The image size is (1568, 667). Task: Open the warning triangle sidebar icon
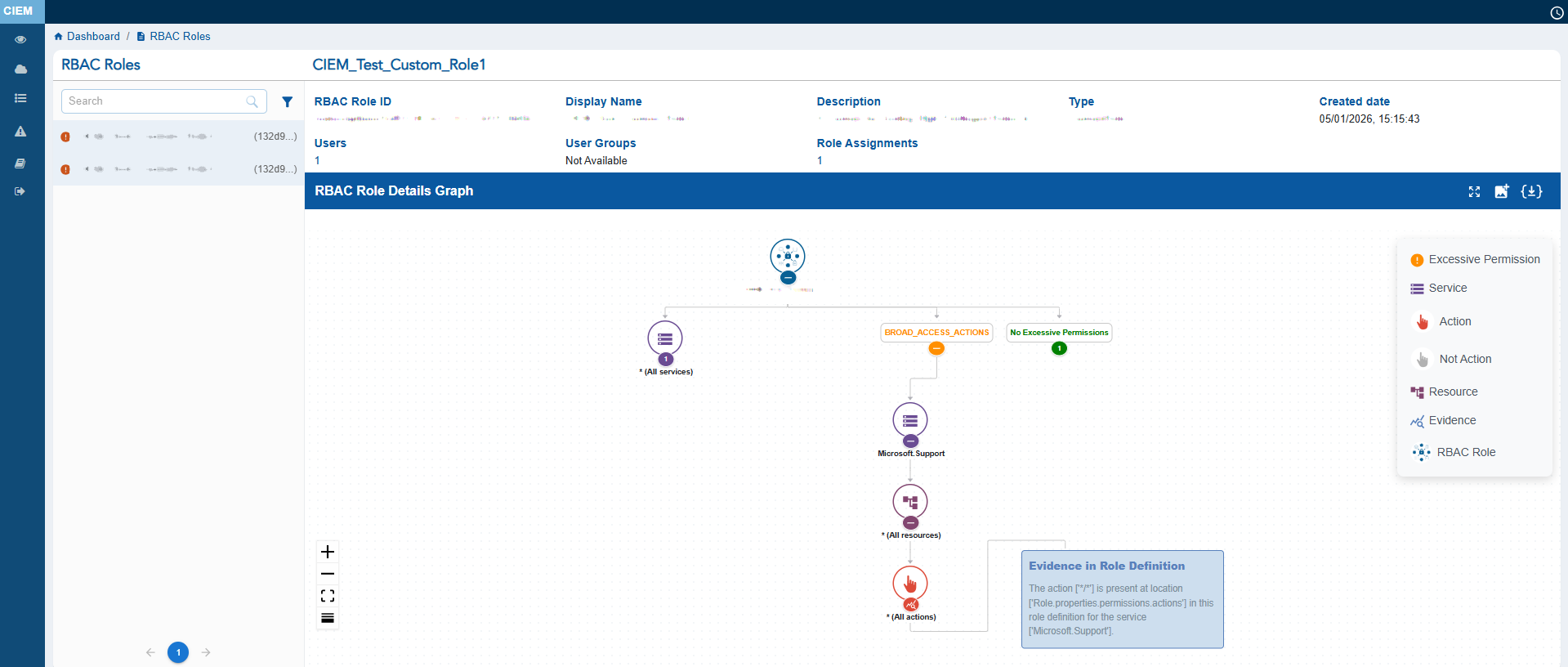pos(20,132)
